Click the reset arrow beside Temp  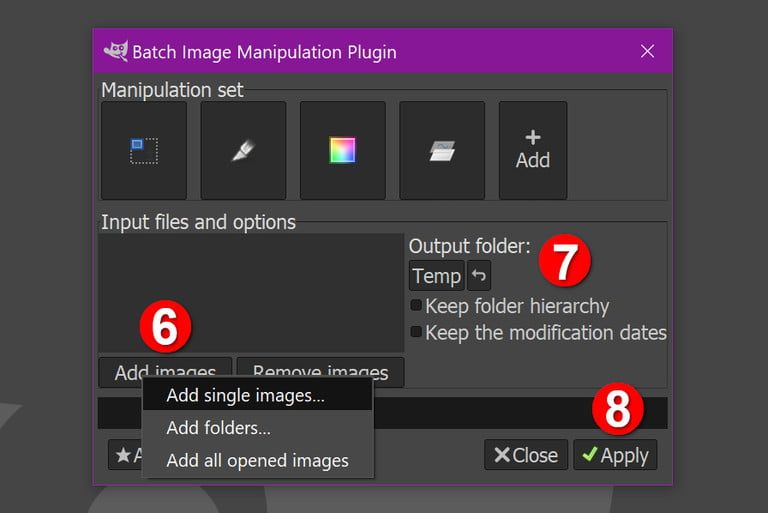(479, 276)
